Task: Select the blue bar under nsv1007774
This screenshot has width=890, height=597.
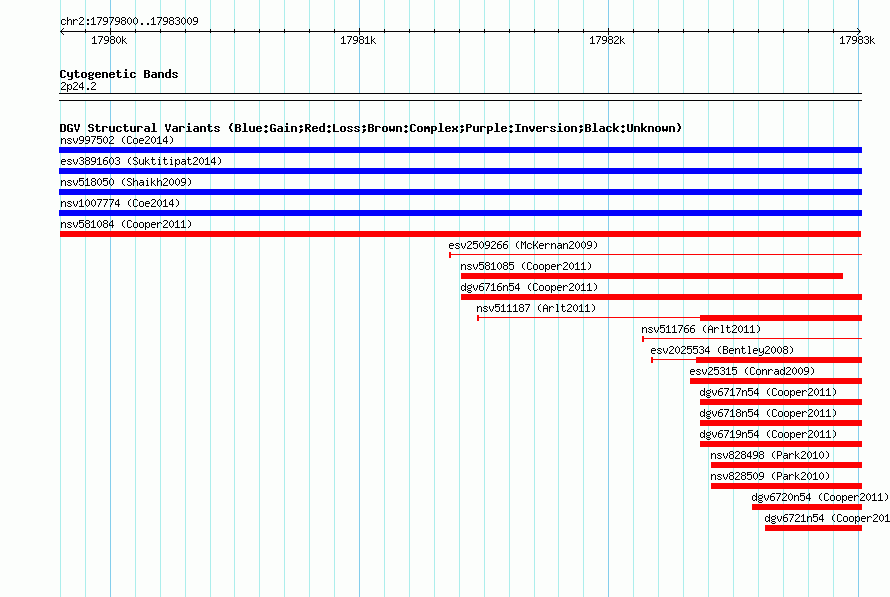Action: pos(460,213)
